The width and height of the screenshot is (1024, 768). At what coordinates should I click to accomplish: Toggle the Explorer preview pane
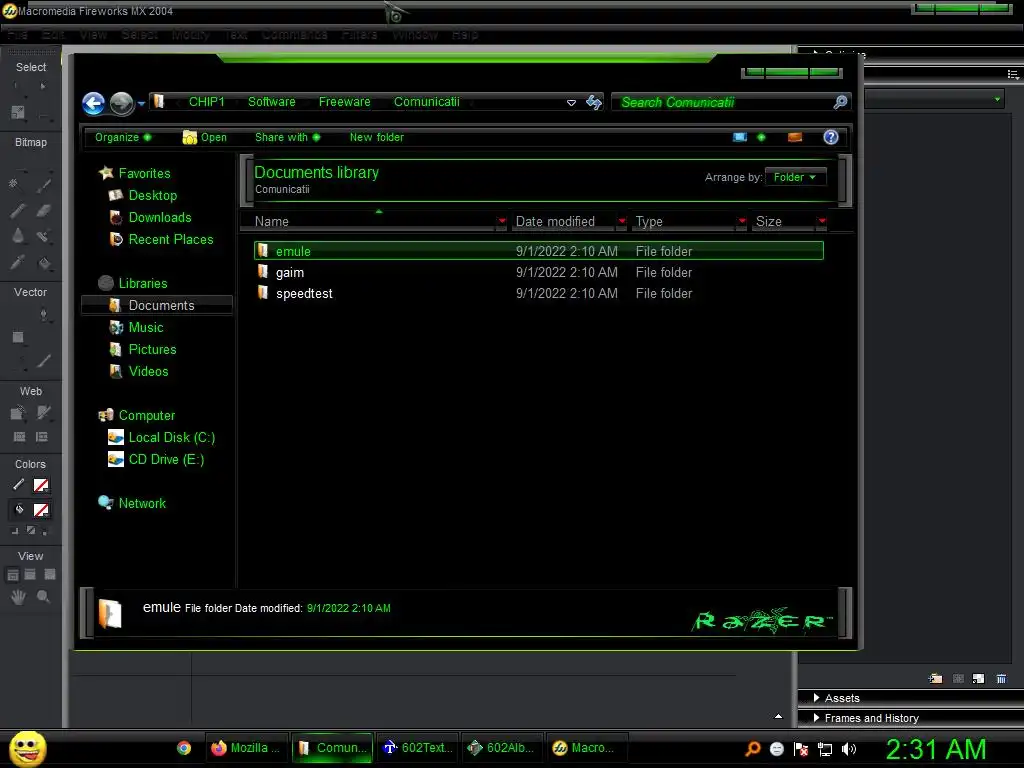(x=795, y=137)
